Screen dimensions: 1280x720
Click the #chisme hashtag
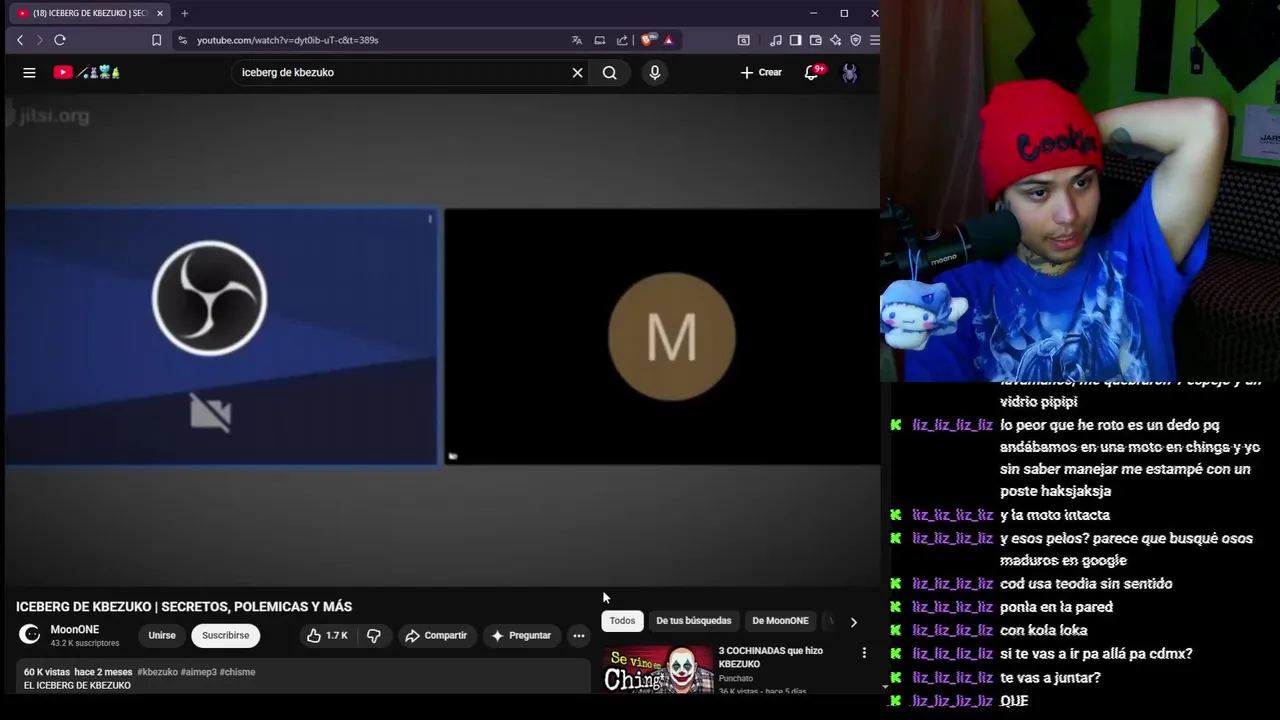(238, 672)
